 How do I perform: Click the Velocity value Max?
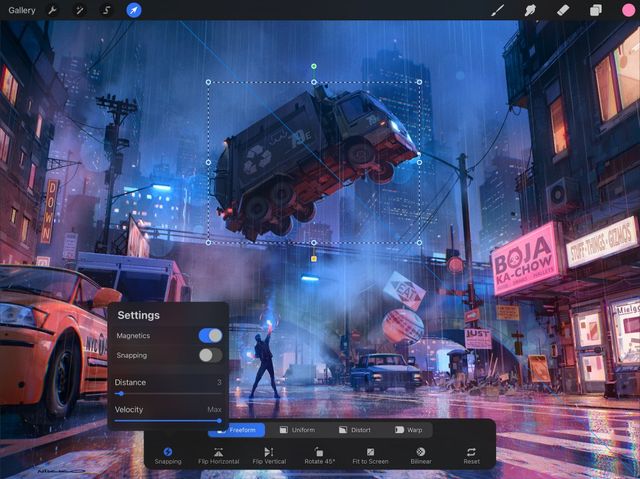click(x=214, y=409)
